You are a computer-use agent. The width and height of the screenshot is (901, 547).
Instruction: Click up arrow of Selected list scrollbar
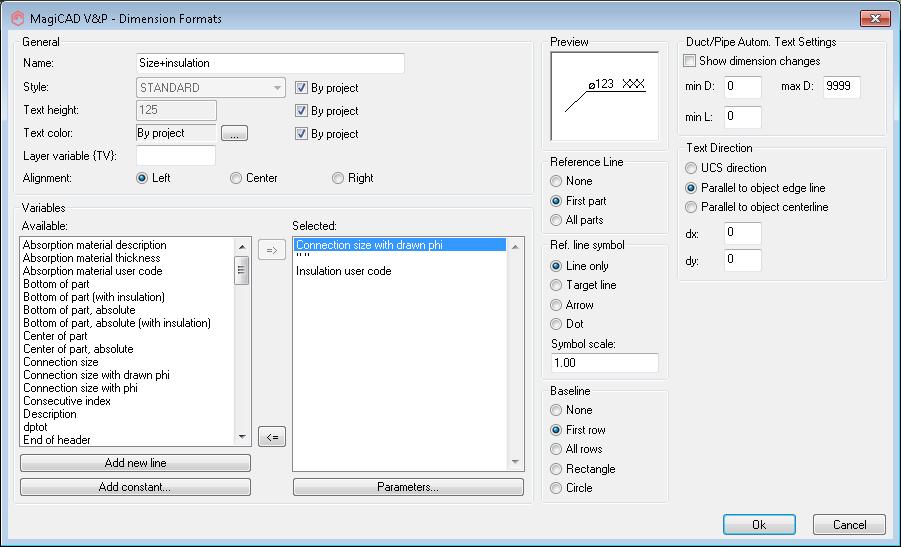click(515, 246)
